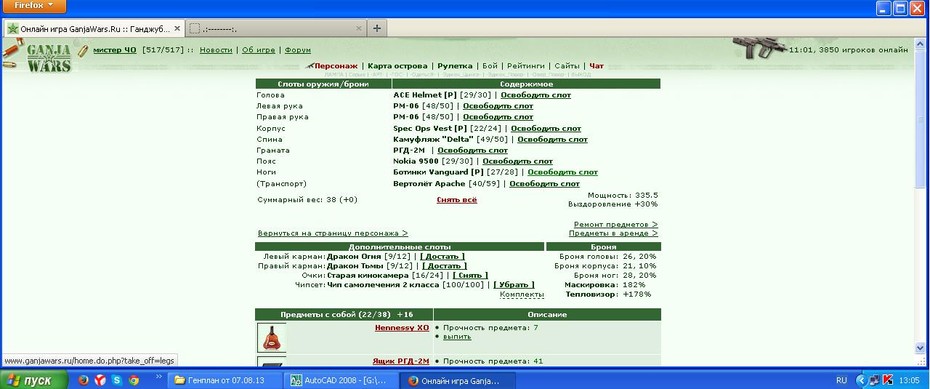Image resolution: width=930 pixels, height=389 pixels.
Task: Open the Чат menu item
Action: tap(597, 66)
